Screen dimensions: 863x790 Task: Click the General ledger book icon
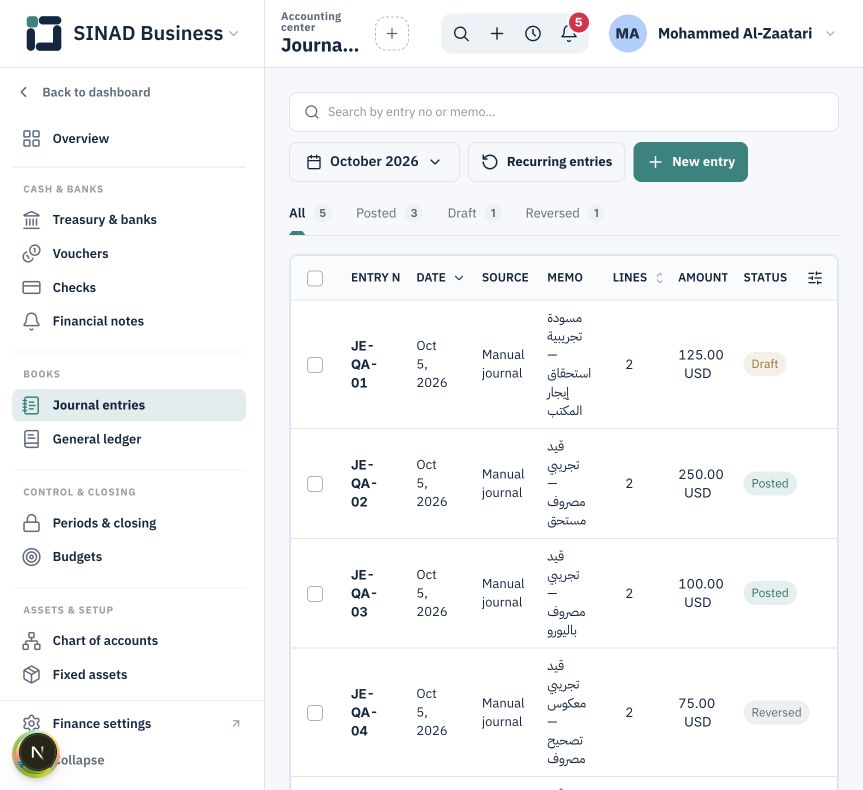click(x=31, y=439)
